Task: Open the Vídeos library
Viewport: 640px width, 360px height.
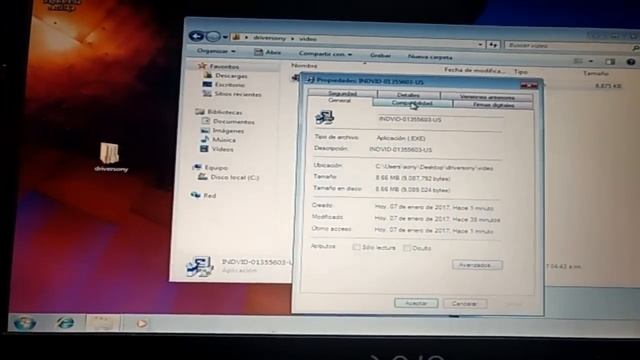Action: tap(222, 149)
